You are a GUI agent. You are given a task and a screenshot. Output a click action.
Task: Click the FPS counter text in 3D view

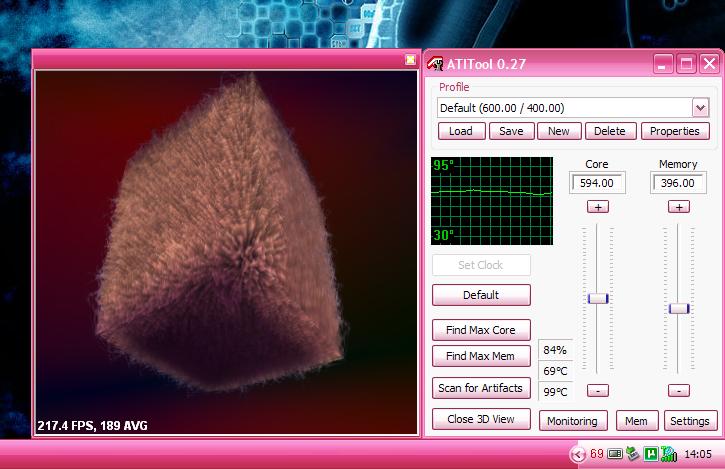pos(92,426)
